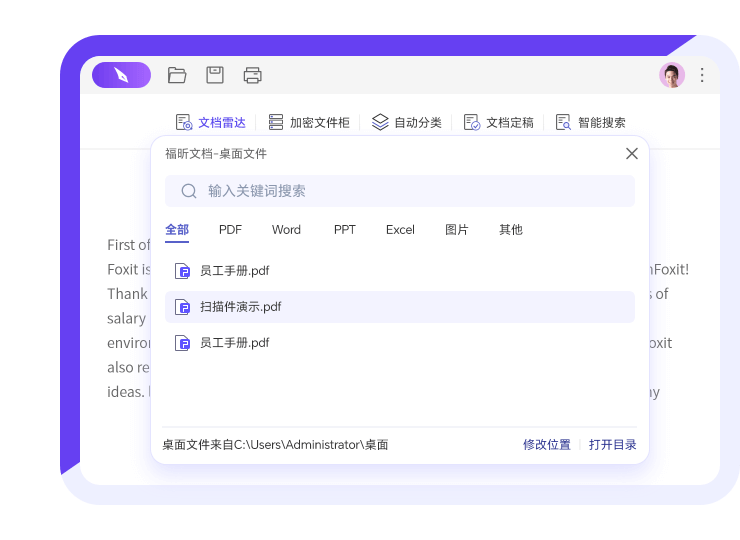
Task: Open 智能搜索 smart search
Action: tap(590, 123)
